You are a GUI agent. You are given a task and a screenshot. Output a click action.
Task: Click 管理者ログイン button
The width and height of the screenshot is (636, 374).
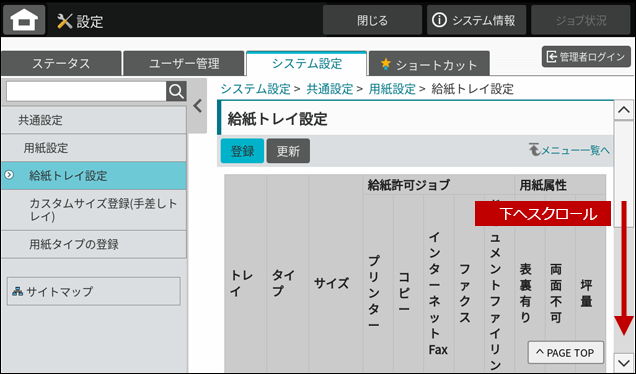click(x=586, y=57)
